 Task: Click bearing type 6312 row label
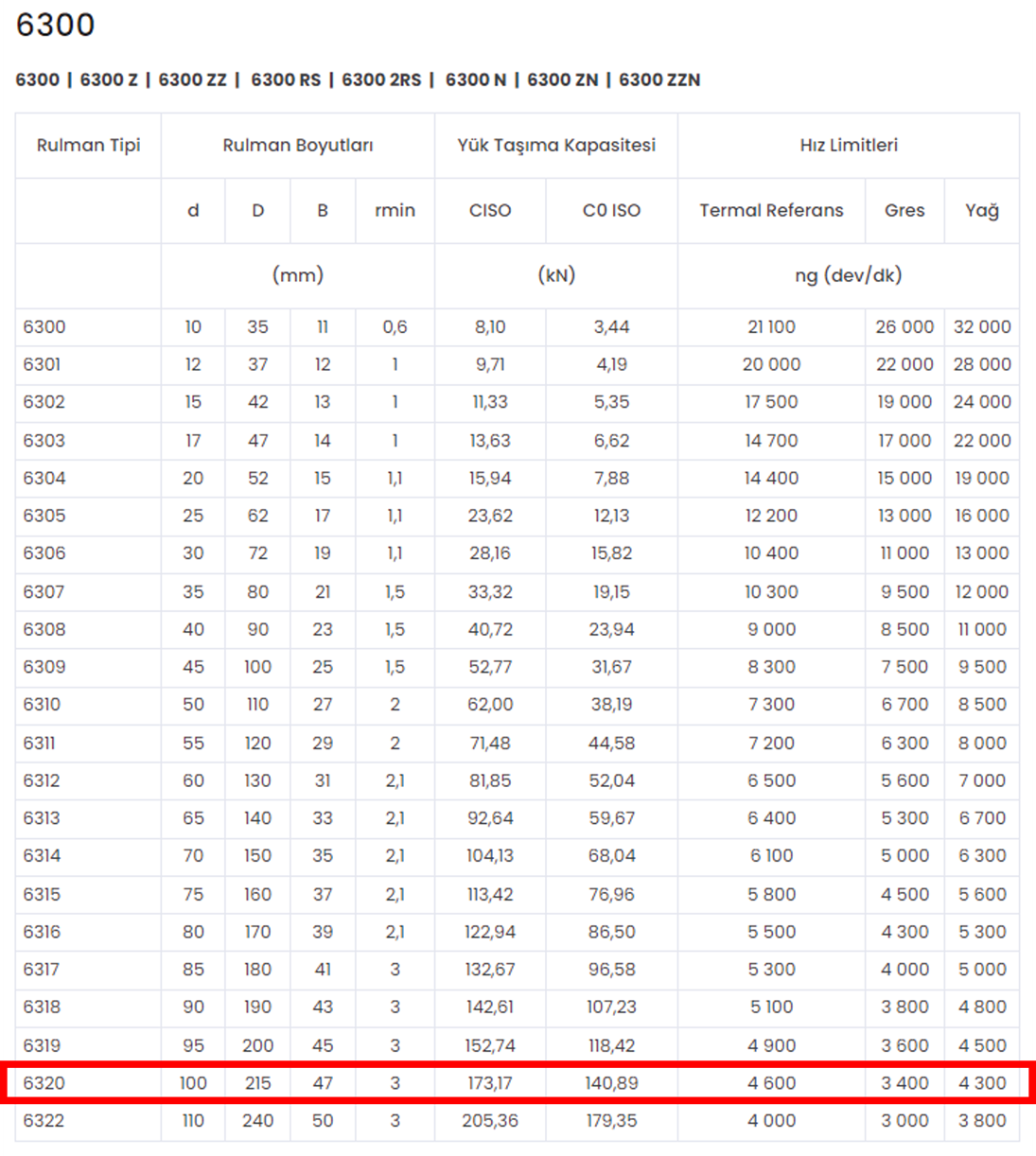pos(43,780)
